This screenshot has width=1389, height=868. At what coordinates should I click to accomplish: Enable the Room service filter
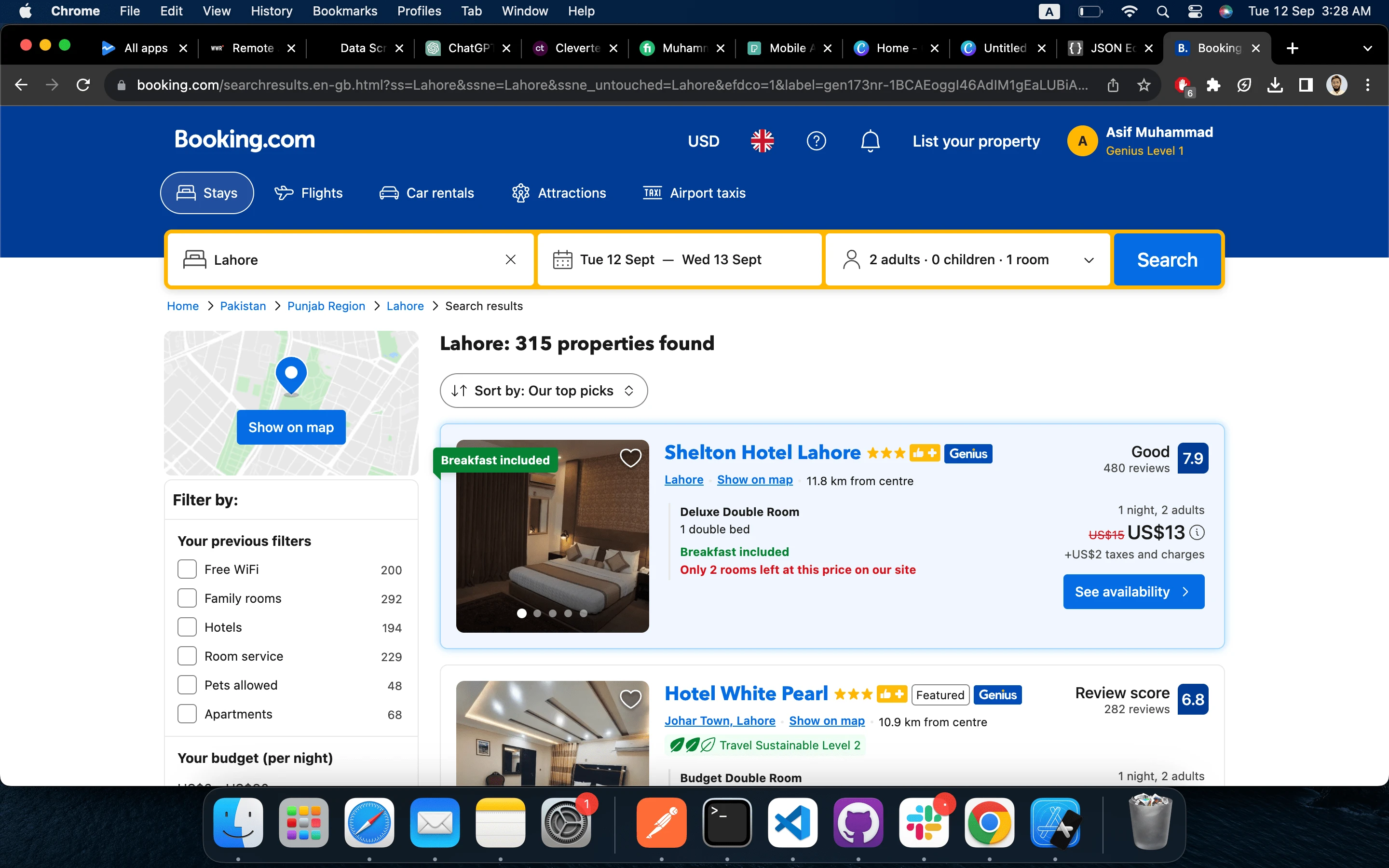[x=187, y=656]
